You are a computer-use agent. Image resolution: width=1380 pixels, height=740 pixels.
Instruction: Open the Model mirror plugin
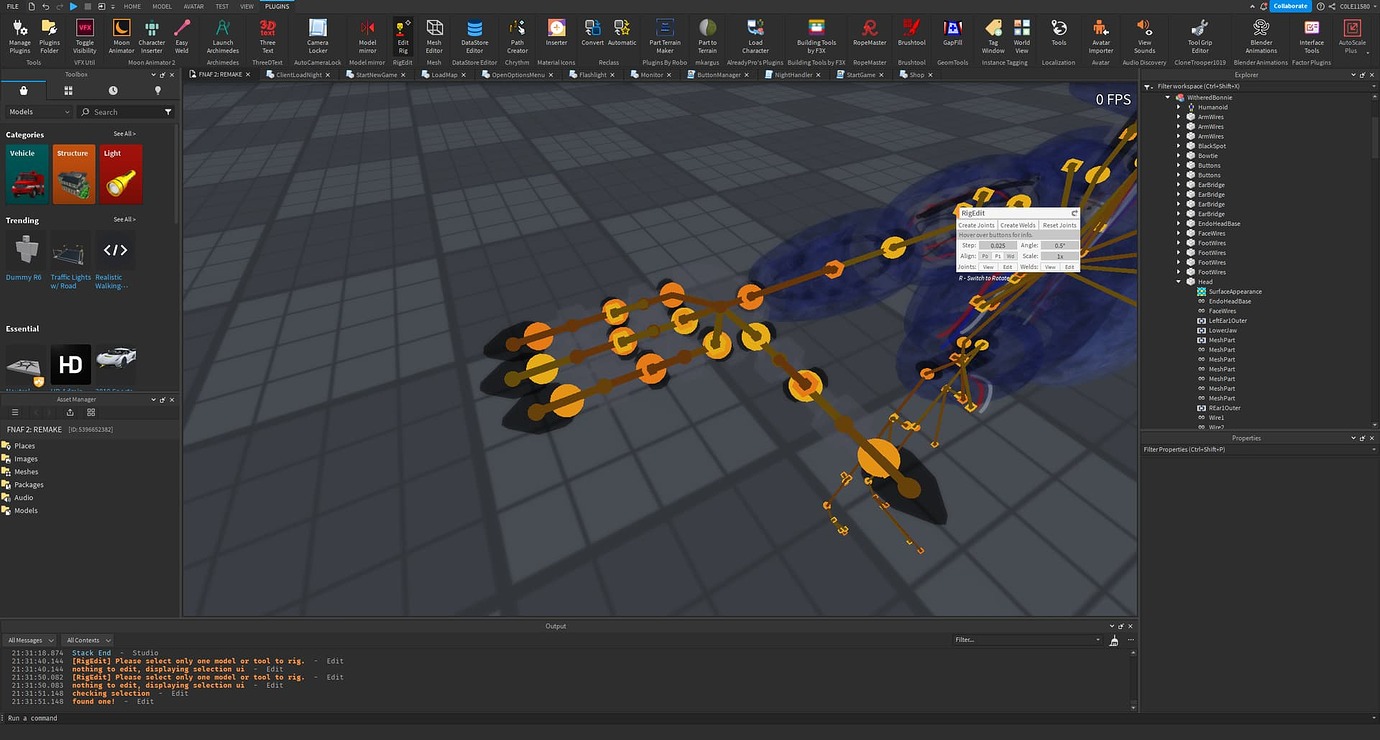[368, 36]
